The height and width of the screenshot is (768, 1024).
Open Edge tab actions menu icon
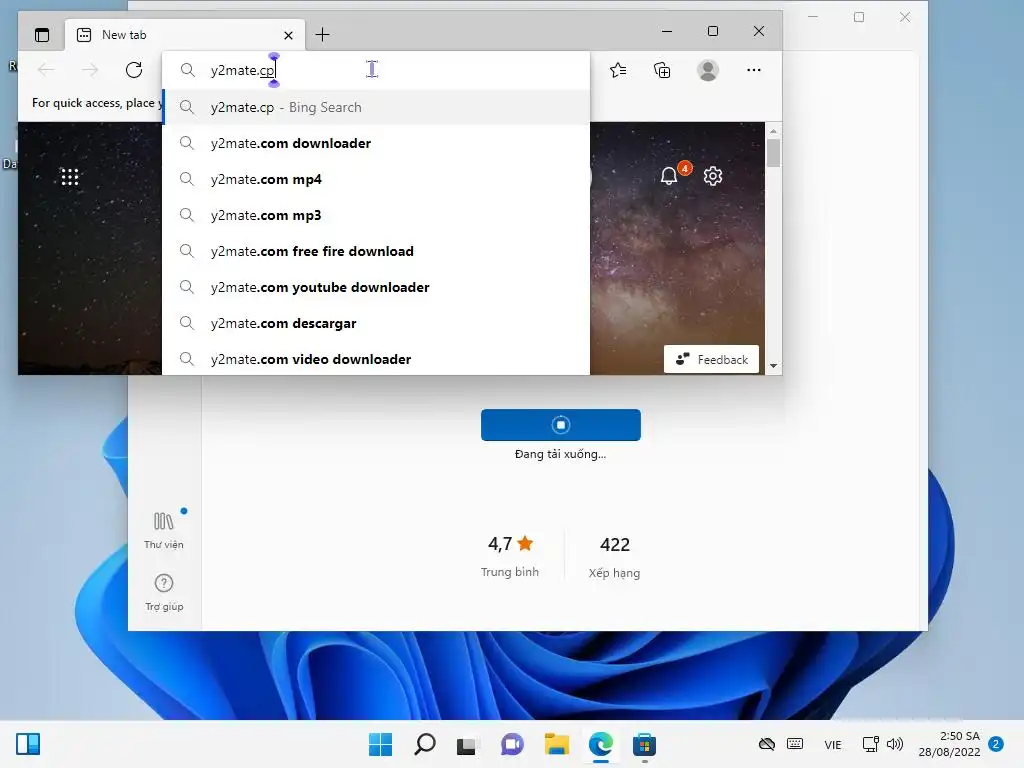point(42,35)
